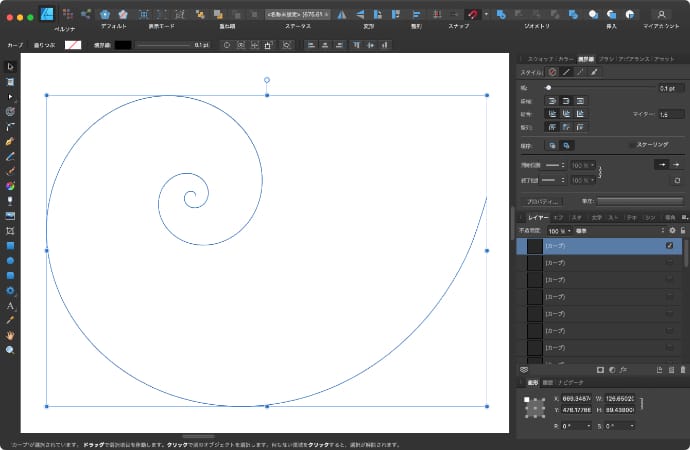Select the Hand view tool

coord(10,336)
